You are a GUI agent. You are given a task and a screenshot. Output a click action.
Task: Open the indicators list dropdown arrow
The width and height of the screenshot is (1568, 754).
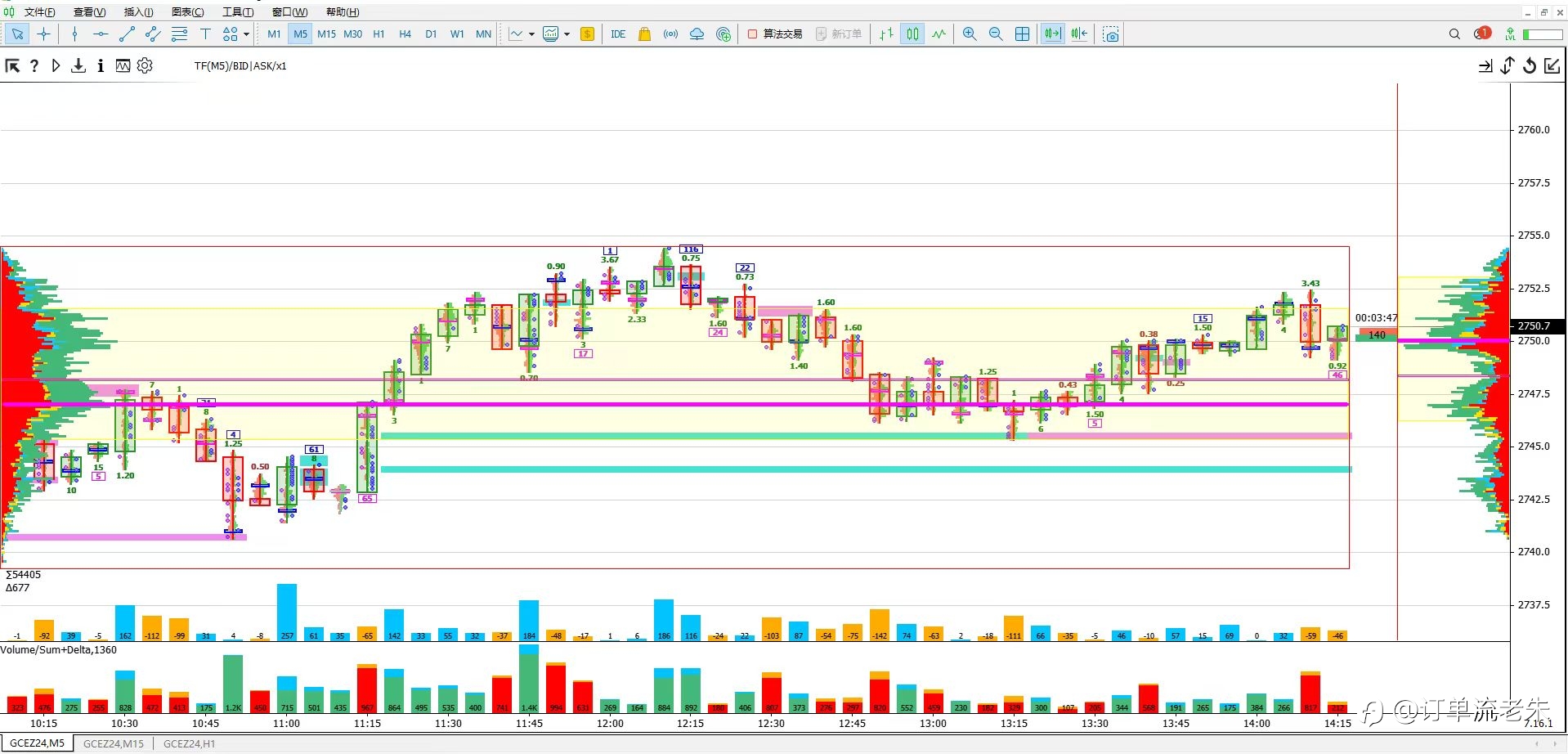567,34
